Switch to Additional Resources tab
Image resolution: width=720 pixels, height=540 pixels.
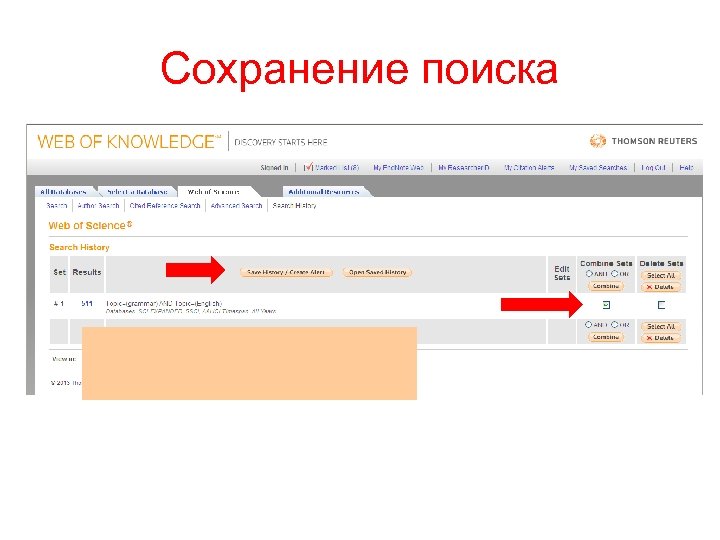pyautogui.click(x=324, y=192)
